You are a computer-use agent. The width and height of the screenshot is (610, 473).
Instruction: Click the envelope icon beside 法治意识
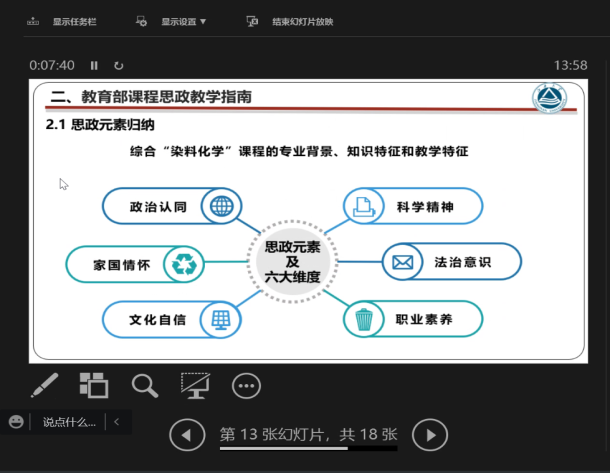tap(403, 263)
